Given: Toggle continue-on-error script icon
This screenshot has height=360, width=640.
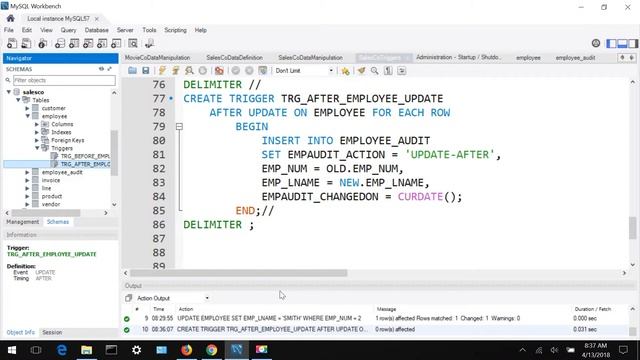Looking at the screenshot, I should (x=219, y=71).
